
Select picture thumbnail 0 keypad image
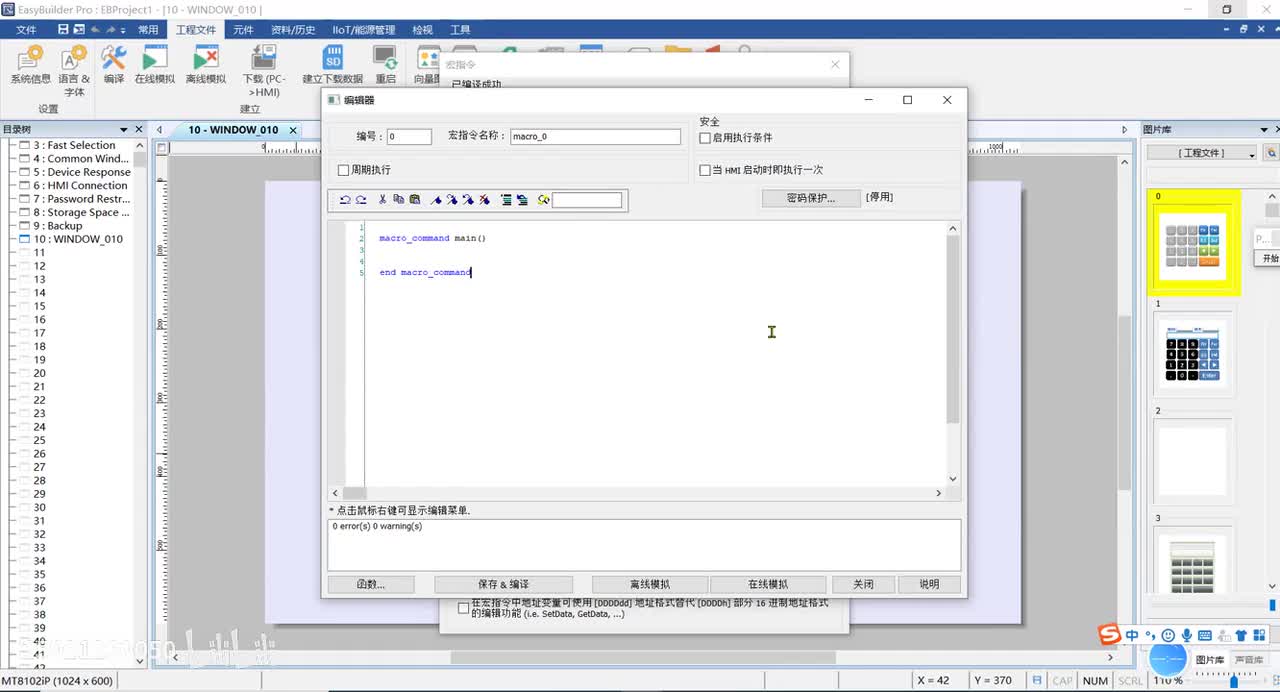1193,244
